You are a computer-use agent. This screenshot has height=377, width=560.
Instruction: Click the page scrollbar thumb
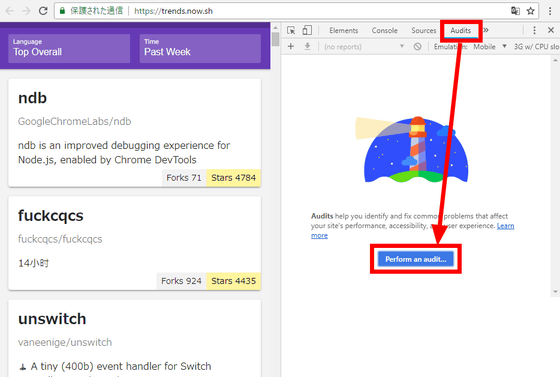[275, 39]
